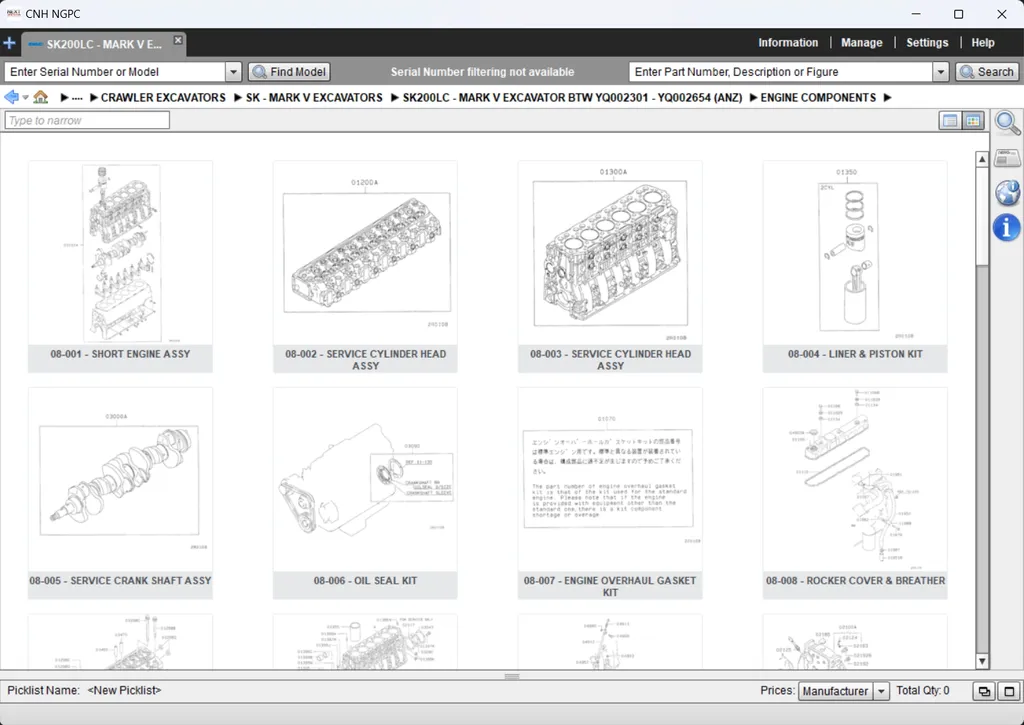The image size is (1024, 725).
Task: Click the vertical scrollbar thumb
Action: [x=982, y=216]
